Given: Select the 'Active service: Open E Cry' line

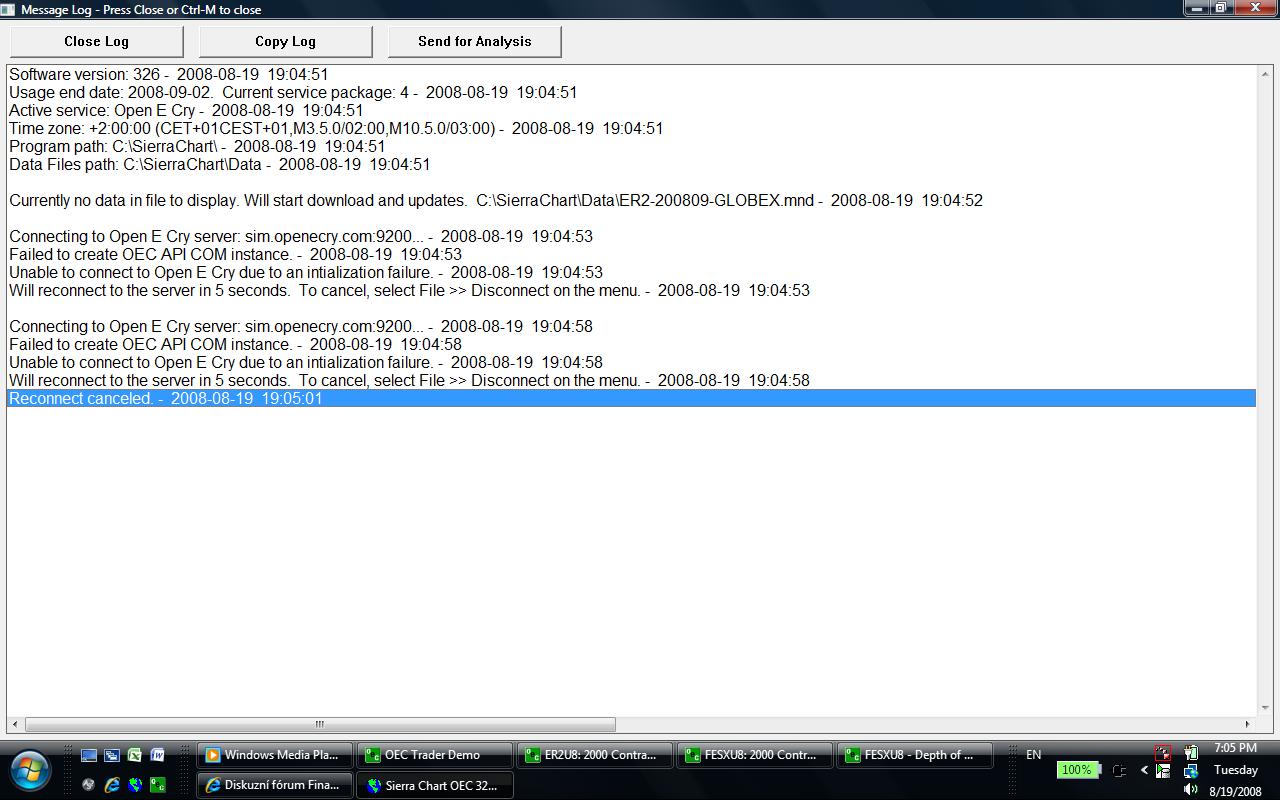Looking at the screenshot, I should point(631,110).
